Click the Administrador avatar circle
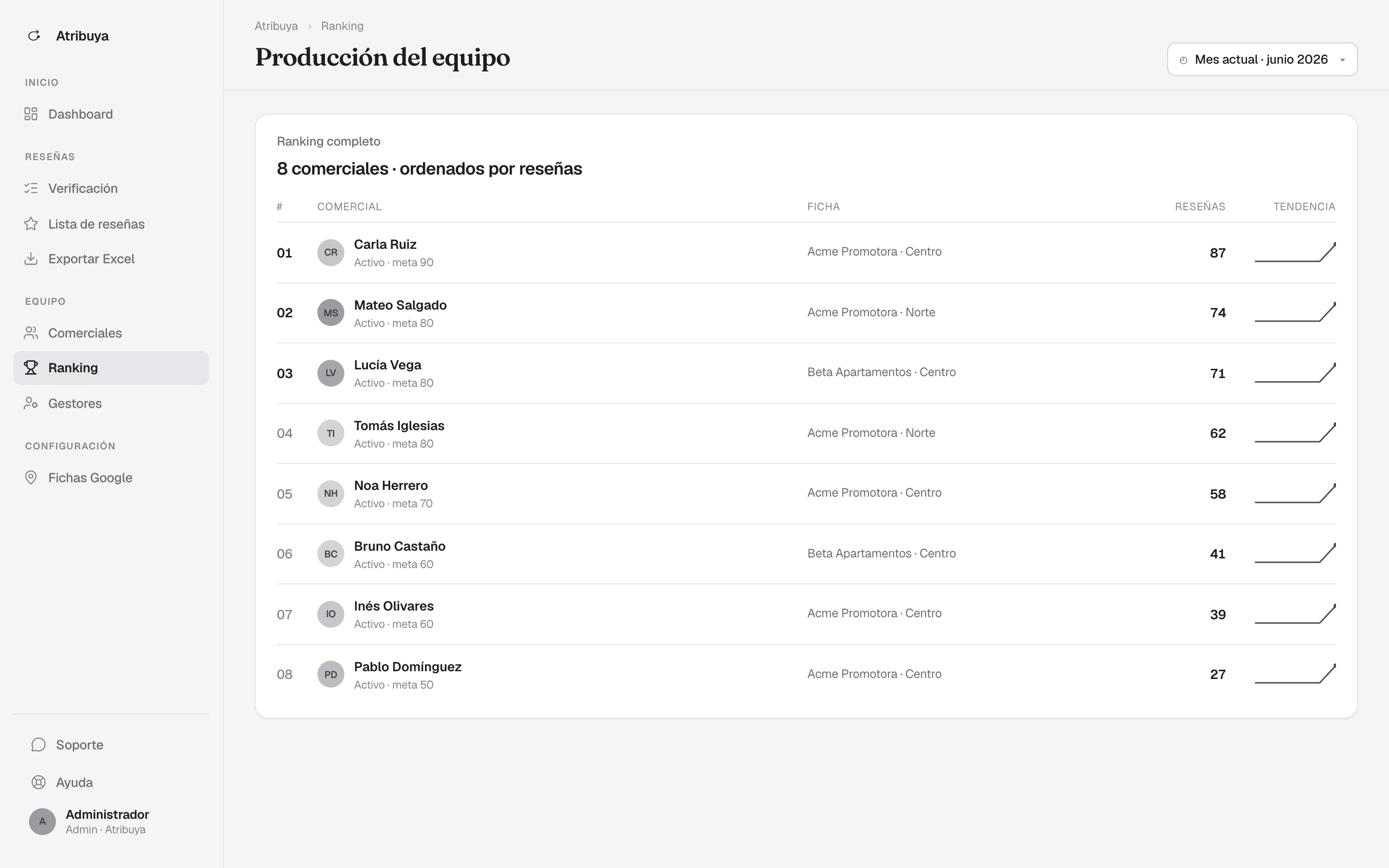The height and width of the screenshot is (868, 1389). (x=42, y=822)
